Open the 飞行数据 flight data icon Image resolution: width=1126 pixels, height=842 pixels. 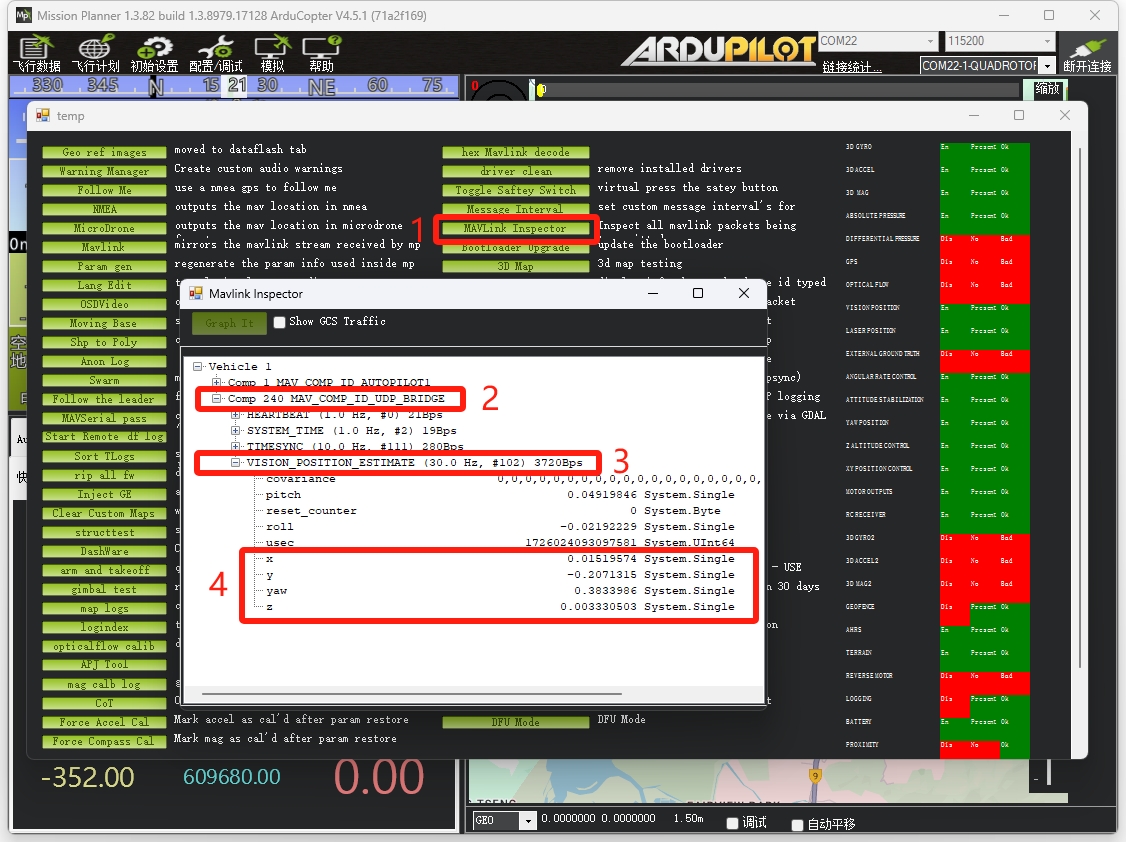coord(36,54)
